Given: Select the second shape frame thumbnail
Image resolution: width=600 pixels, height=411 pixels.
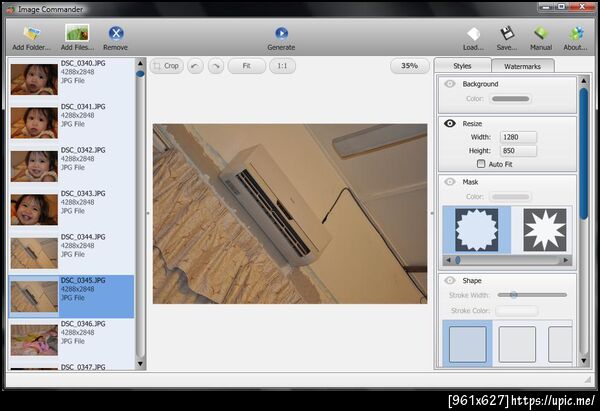Looking at the screenshot, I should (517, 344).
